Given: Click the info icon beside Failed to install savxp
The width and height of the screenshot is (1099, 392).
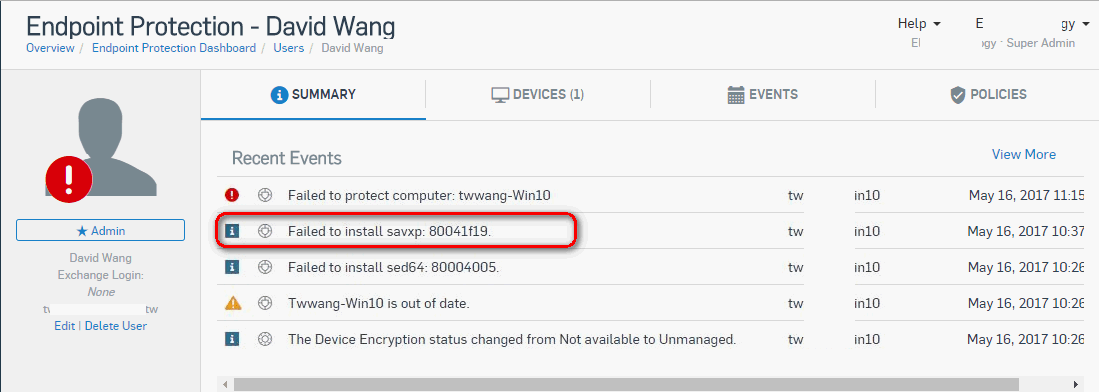Looking at the screenshot, I should [x=232, y=231].
